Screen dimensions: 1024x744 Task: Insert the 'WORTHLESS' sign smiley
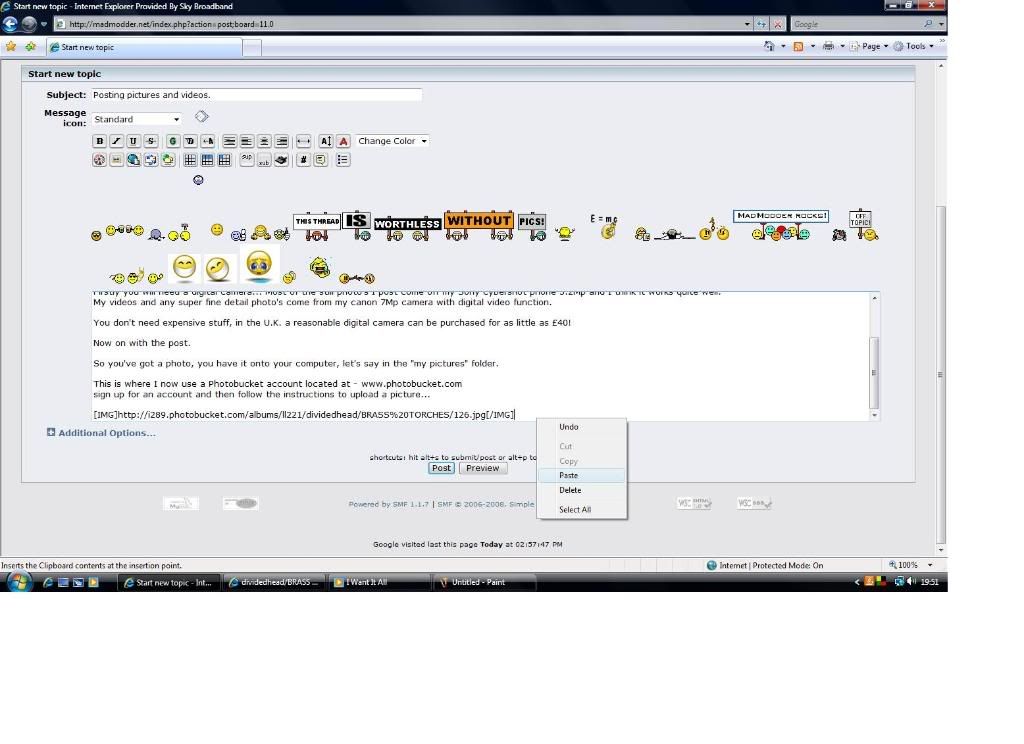click(407, 229)
